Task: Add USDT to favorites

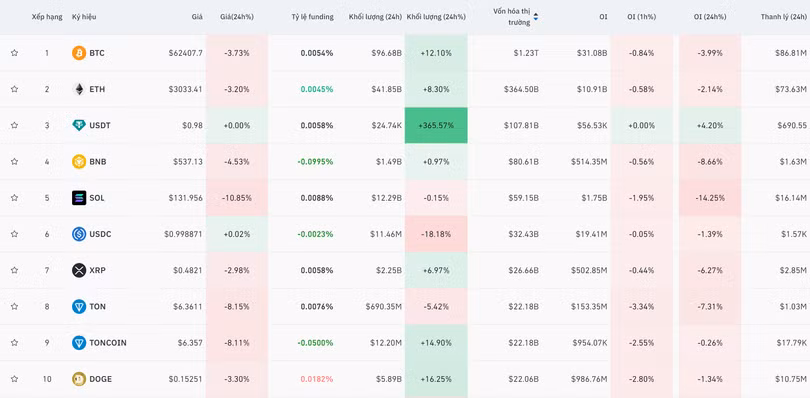Action: (14, 125)
